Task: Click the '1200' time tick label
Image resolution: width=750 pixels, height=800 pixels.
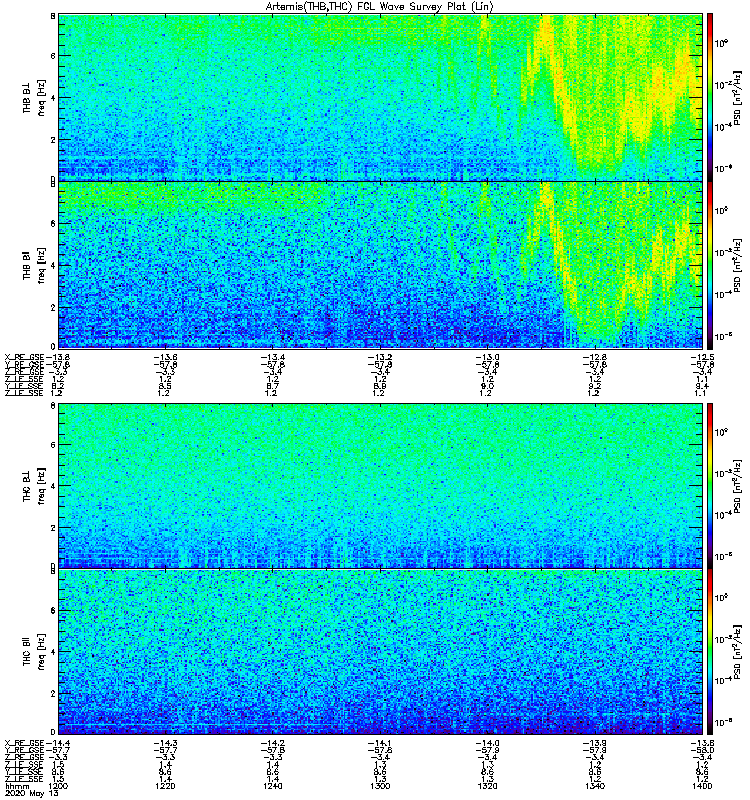Action: [58, 786]
